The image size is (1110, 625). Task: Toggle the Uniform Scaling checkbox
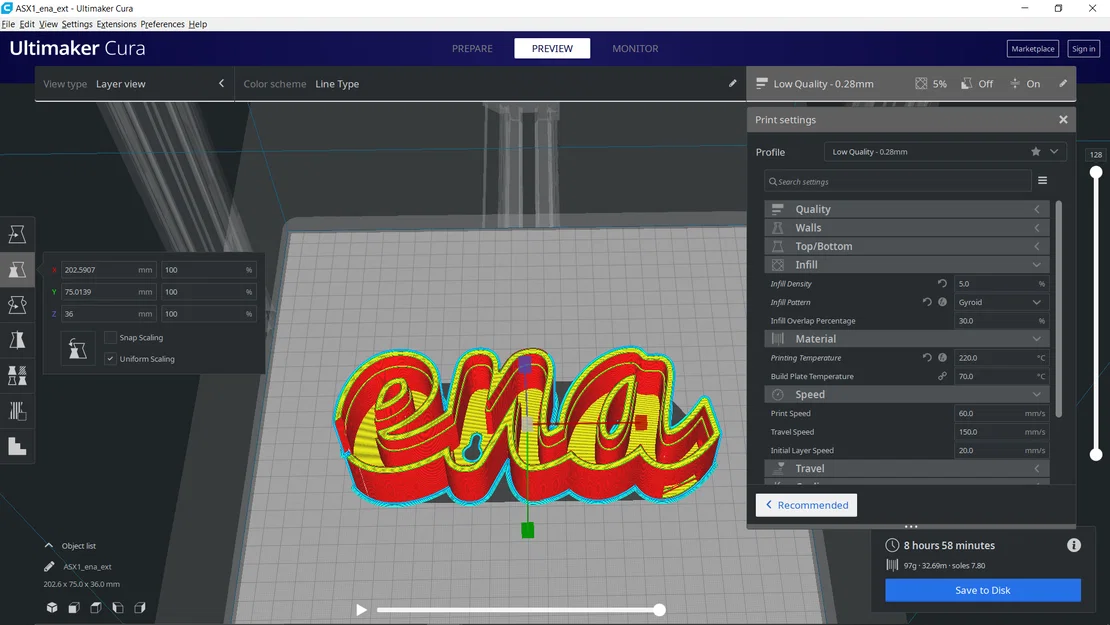tap(110, 359)
